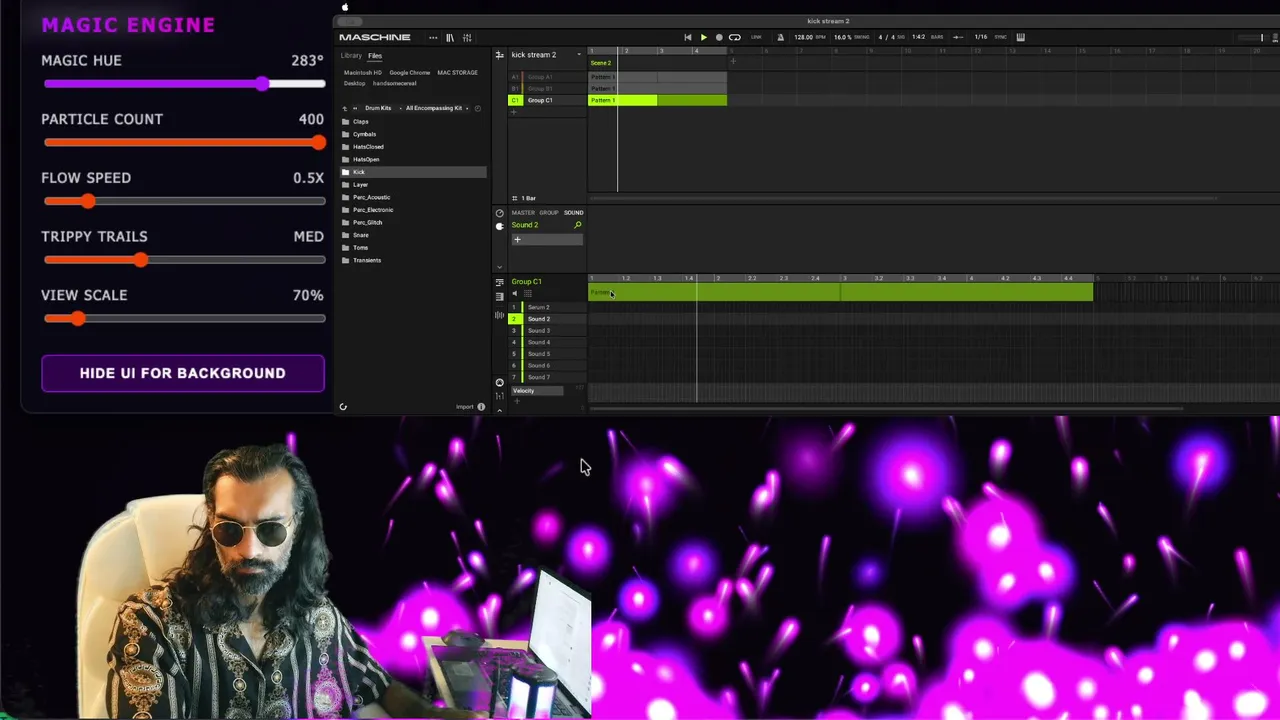Click the green Play button
The height and width of the screenshot is (720, 1280).
[x=703, y=37]
